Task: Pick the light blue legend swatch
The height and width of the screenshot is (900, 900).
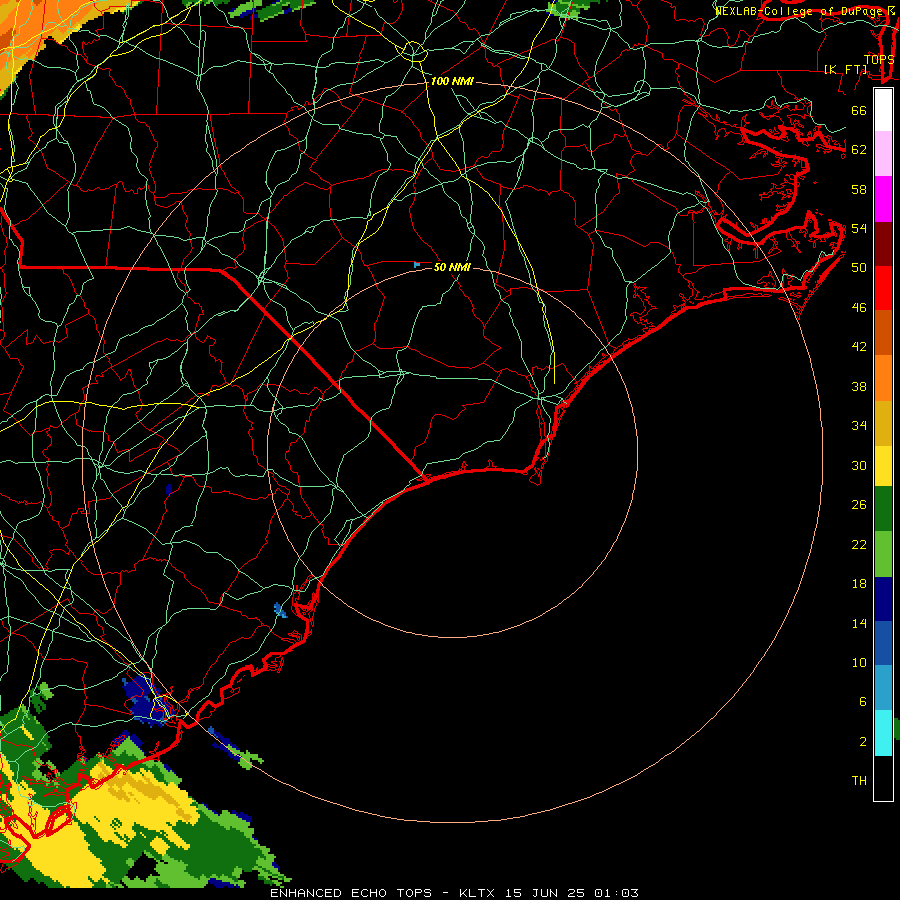Action: tap(883, 688)
